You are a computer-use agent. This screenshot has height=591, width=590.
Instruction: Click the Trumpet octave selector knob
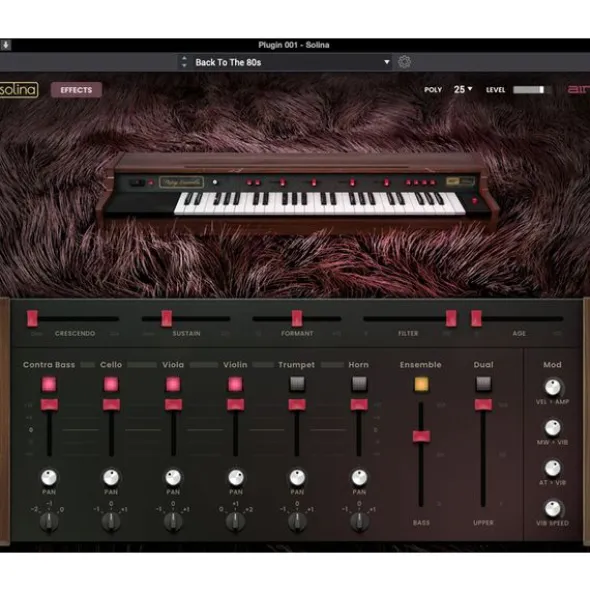tap(297, 522)
